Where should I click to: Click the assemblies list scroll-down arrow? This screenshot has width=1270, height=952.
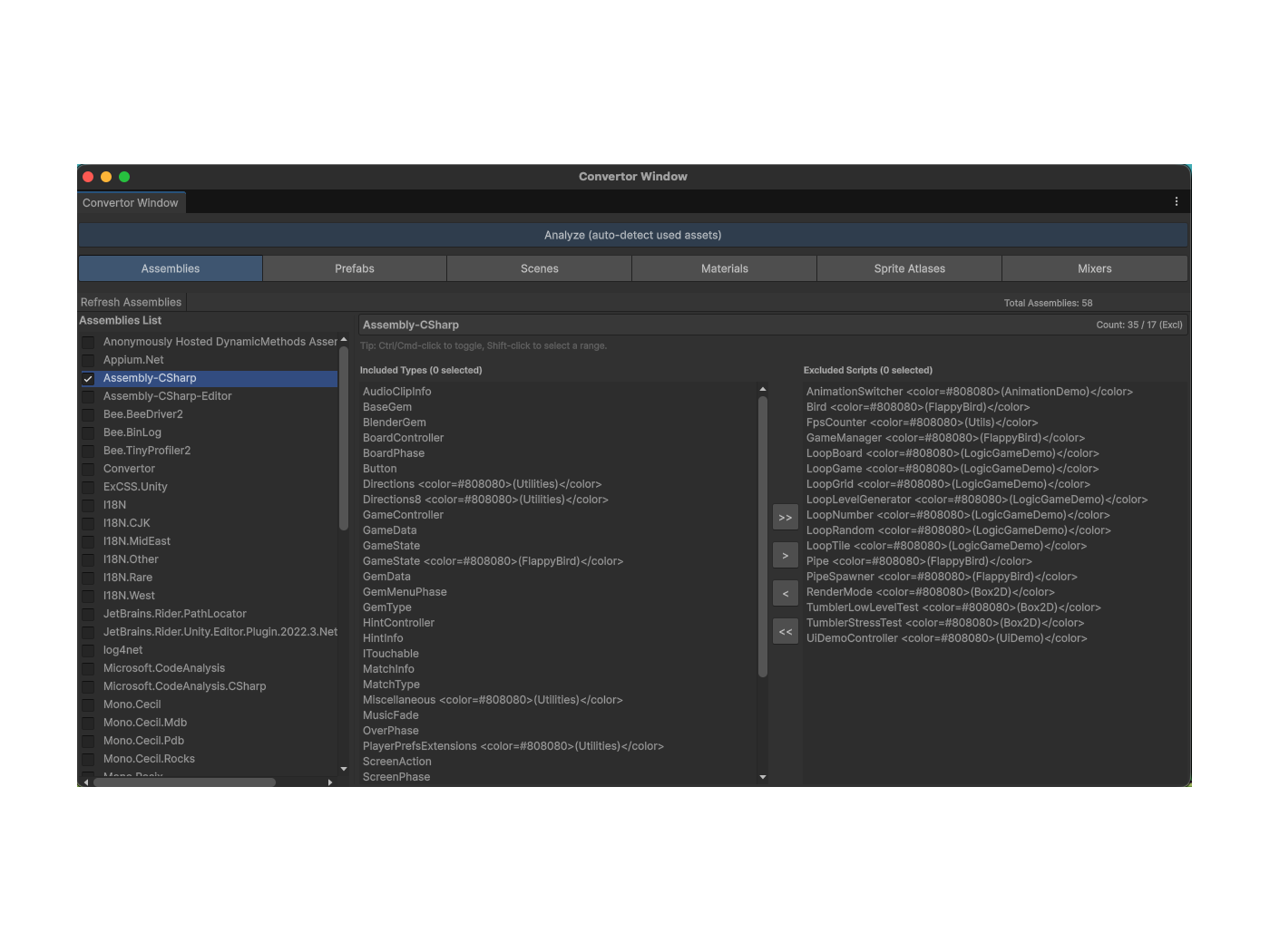coord(344,769)
